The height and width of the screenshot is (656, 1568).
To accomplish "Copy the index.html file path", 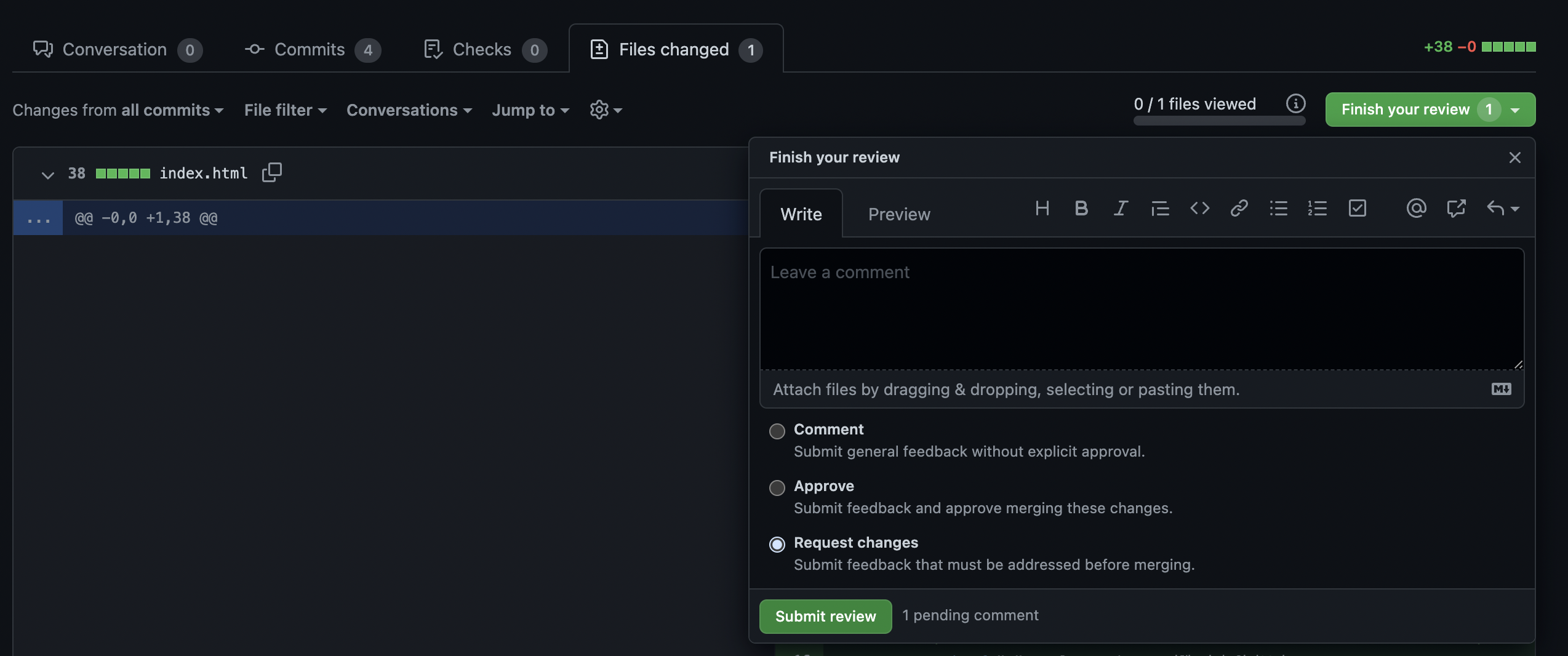I will click(x=271, y=172).
